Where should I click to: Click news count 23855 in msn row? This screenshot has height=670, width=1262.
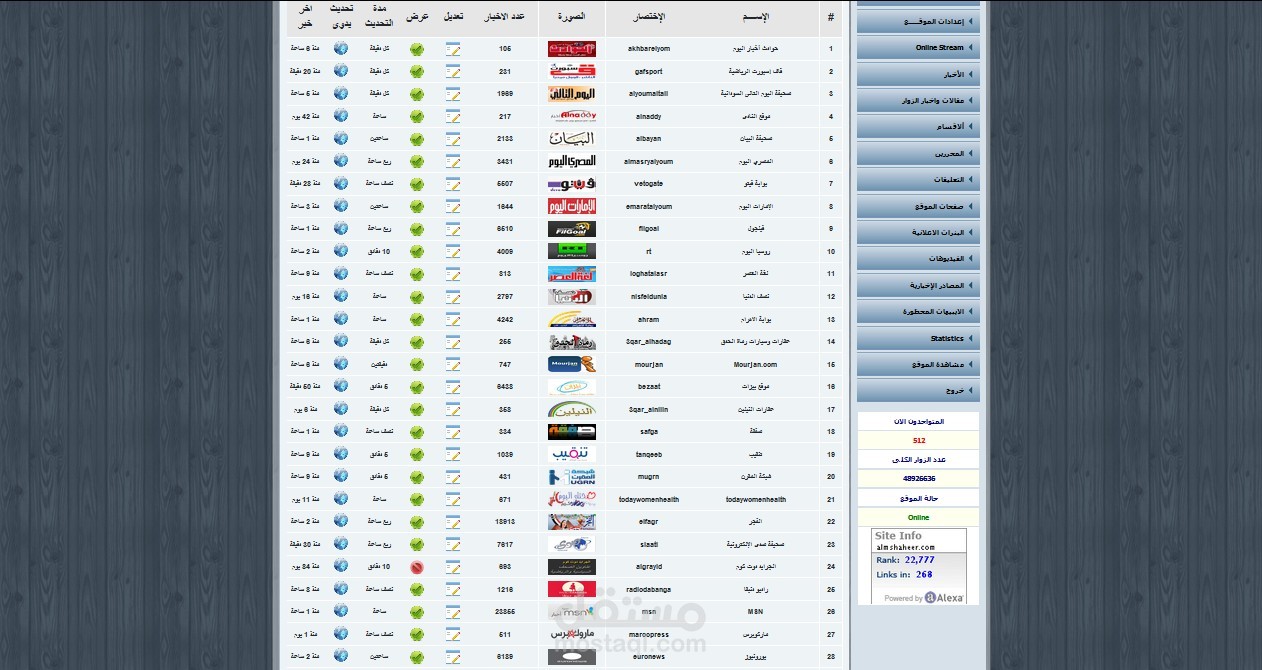point(505,611)
